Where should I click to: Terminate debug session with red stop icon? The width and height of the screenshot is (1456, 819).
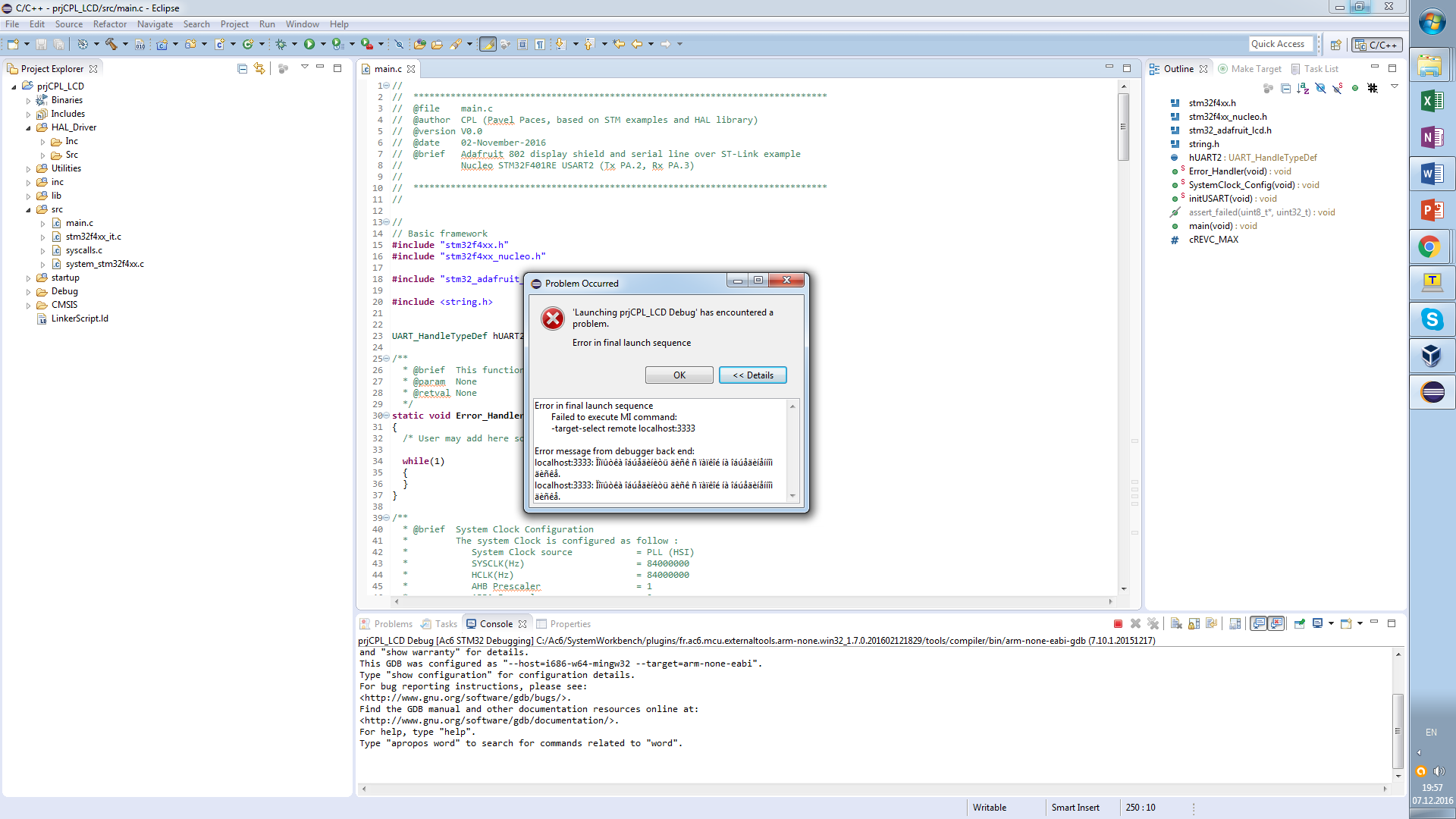point(1118,623)
